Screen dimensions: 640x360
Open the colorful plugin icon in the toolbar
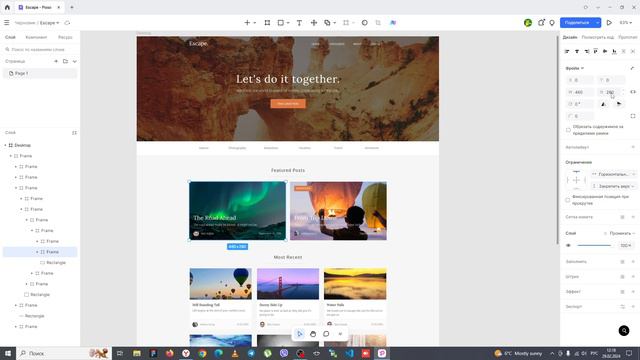tap(393, 23)
